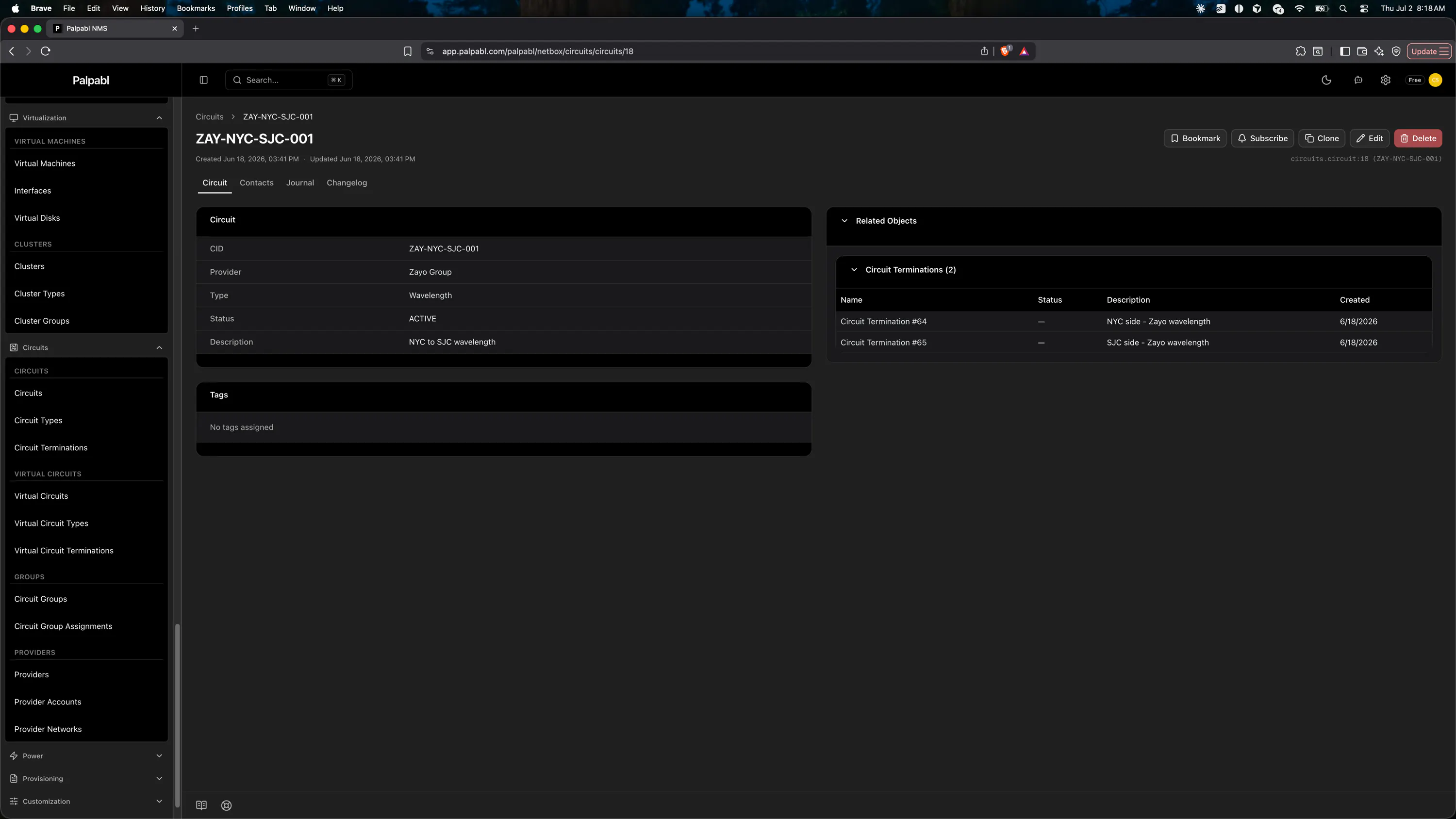Expand the Power section
The height and width of the screenshot is (819, 1456).
click(86, 756)
